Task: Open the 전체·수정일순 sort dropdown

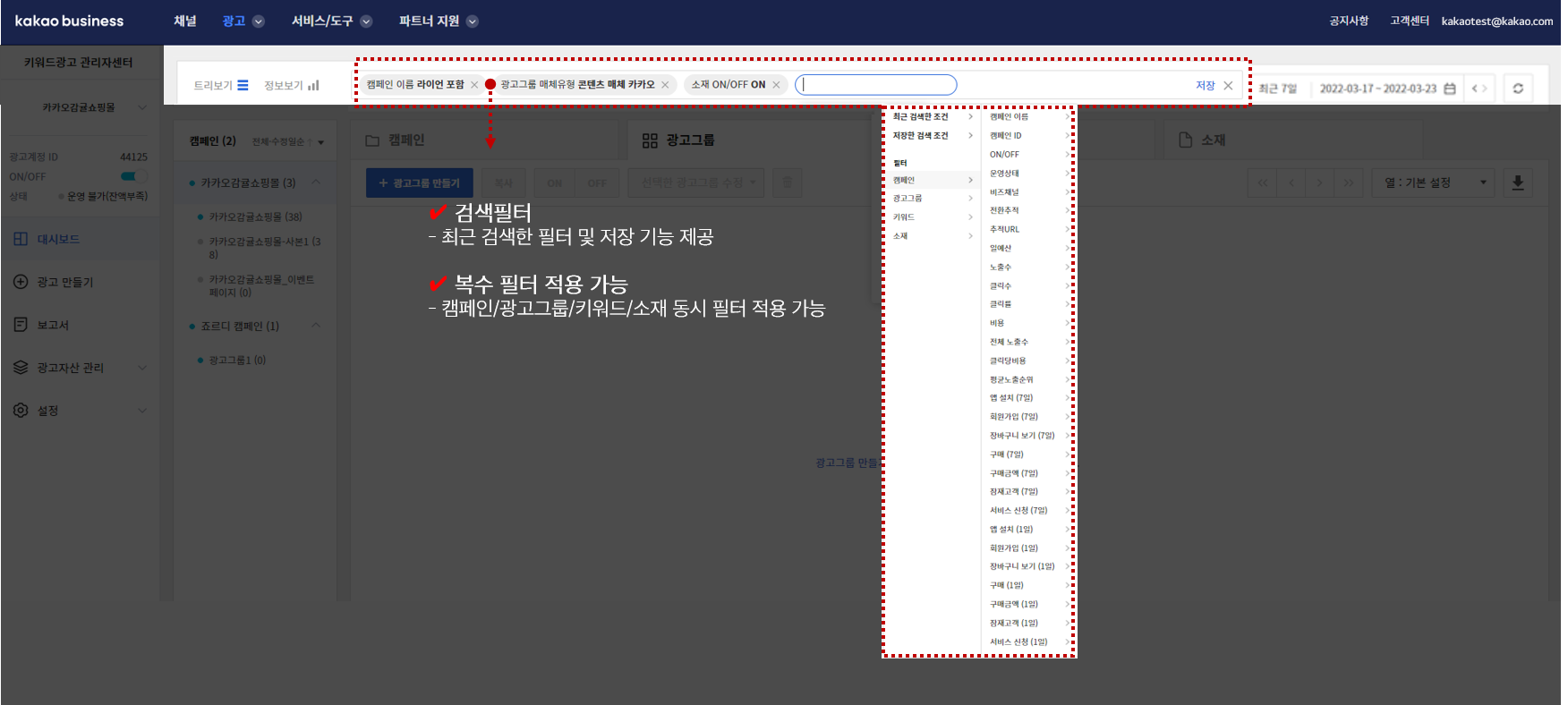Action: [288, 142]
